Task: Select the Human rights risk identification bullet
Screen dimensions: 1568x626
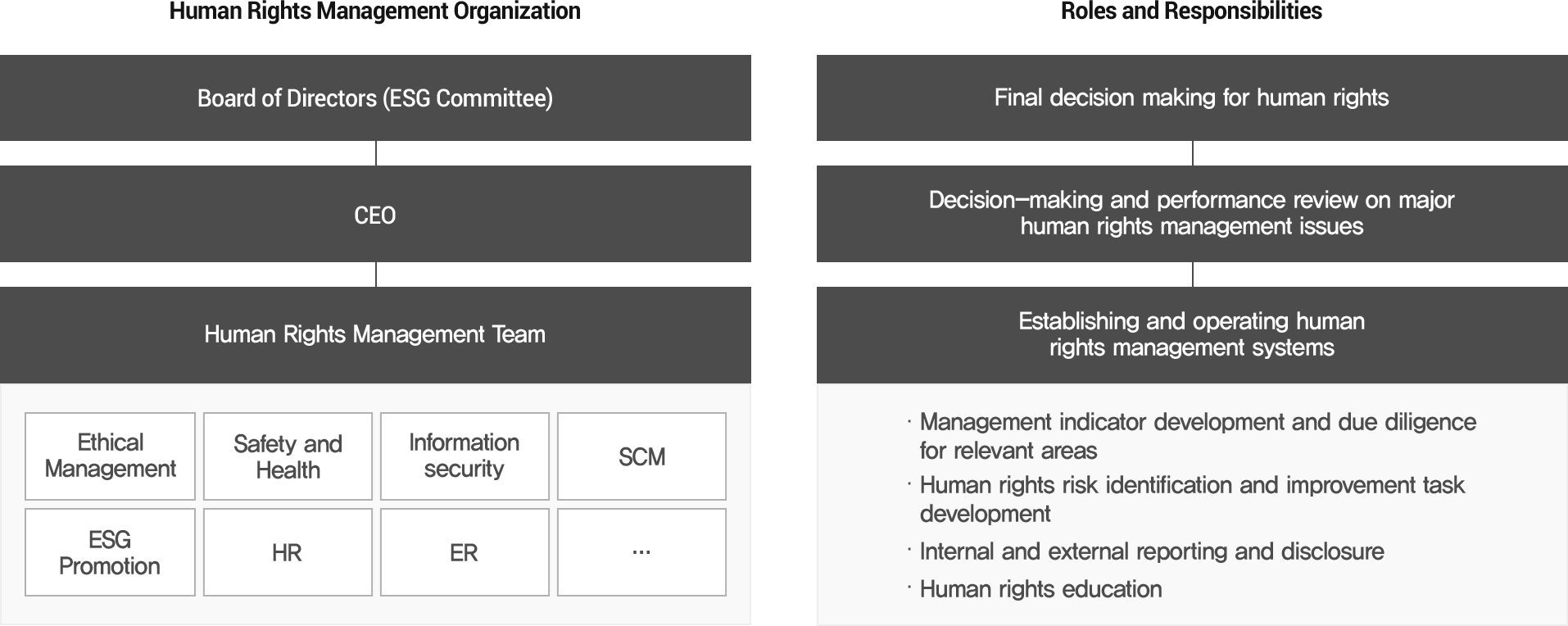Action: [x=1191, y=499]
